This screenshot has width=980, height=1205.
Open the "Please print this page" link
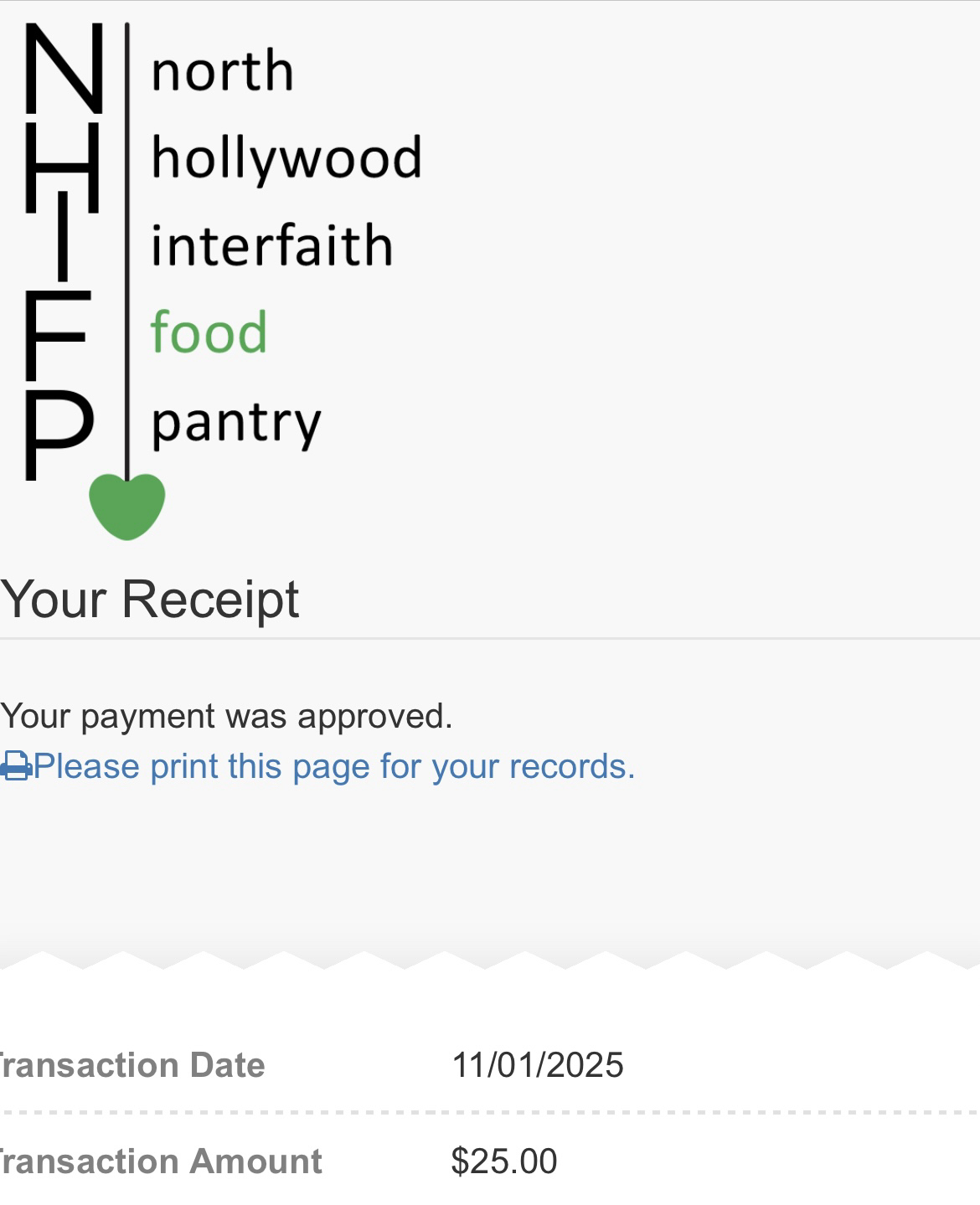(x=333, y=766)
